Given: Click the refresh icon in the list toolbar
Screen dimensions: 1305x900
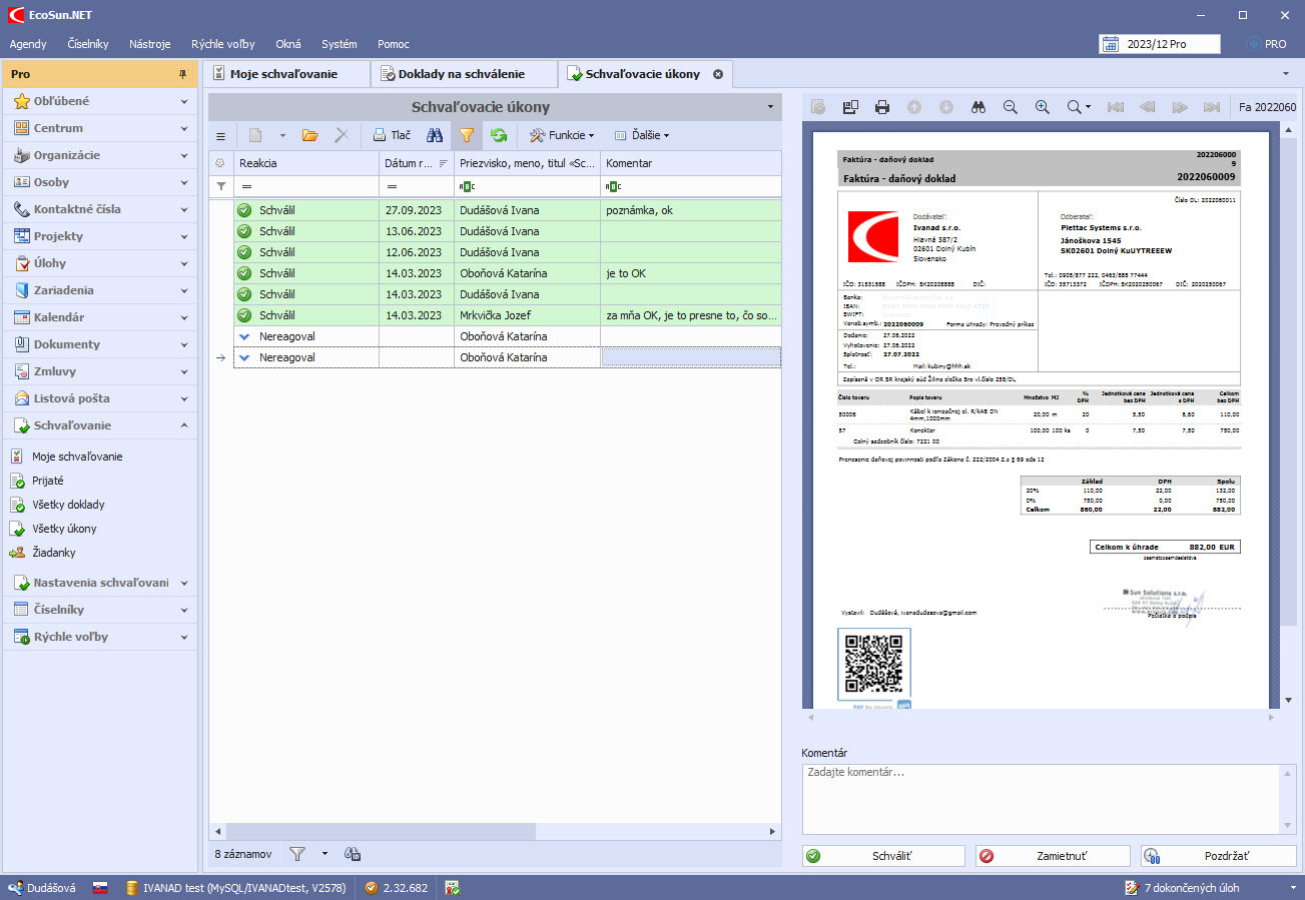Looking at the screenshot, I should click(x=498, y=135).
